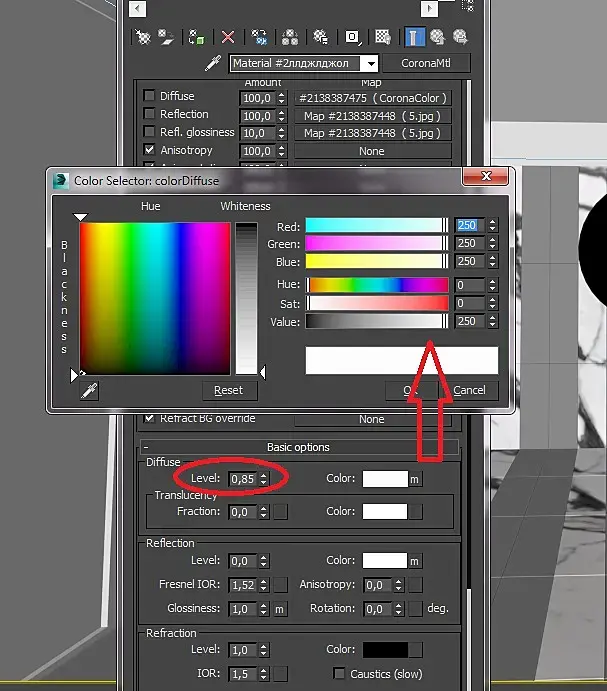Click the Anisotropy None map slot

click(x=373, y=151)
